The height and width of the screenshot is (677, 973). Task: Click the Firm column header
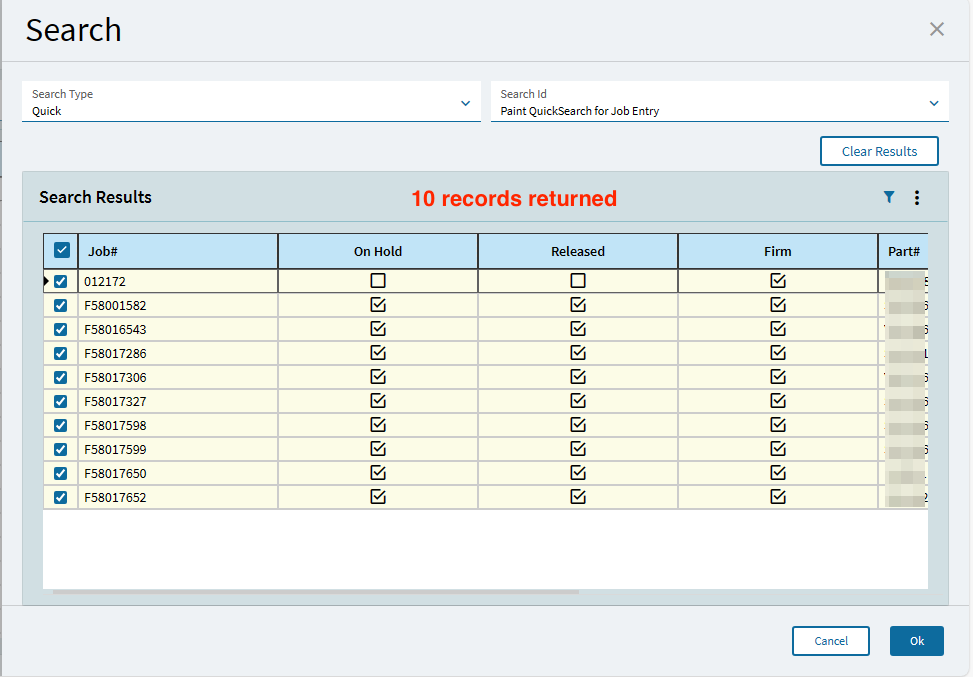coord(778,251)
